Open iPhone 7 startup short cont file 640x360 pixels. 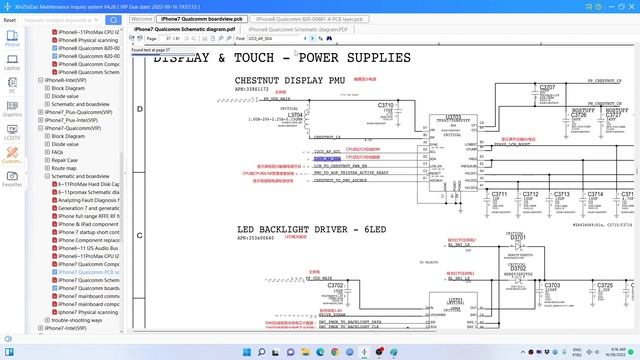85,232
